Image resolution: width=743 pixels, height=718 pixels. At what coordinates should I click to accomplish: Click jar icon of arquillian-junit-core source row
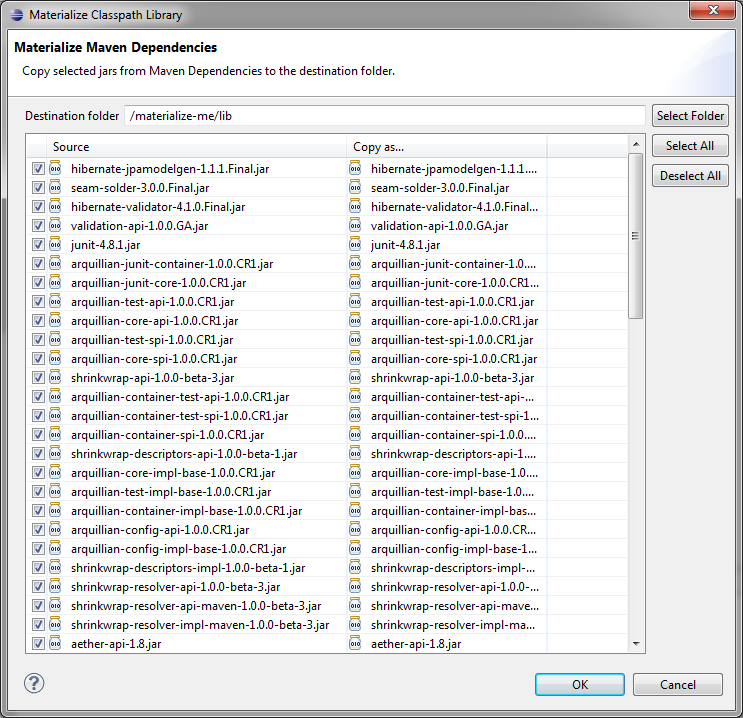[x=55, y=282]
